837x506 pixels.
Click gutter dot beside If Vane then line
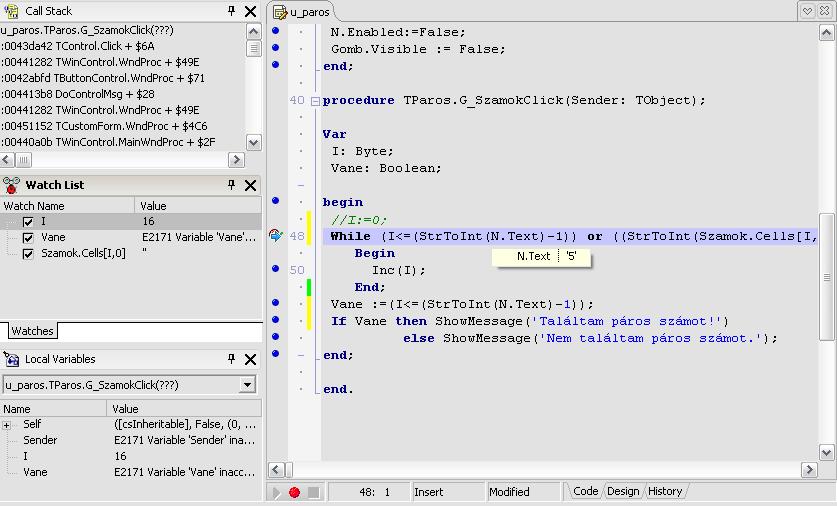275,320
